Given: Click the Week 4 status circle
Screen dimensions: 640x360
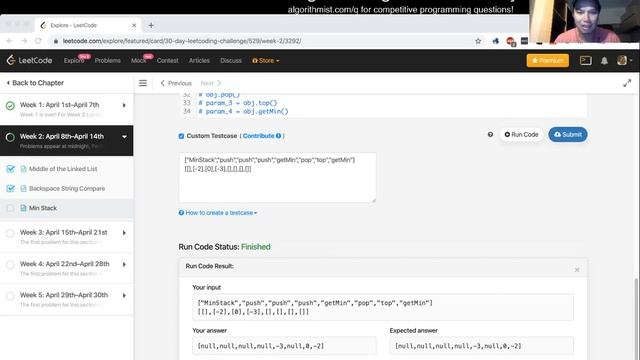Looking at the screenshot, I should (x=10, y=265).
